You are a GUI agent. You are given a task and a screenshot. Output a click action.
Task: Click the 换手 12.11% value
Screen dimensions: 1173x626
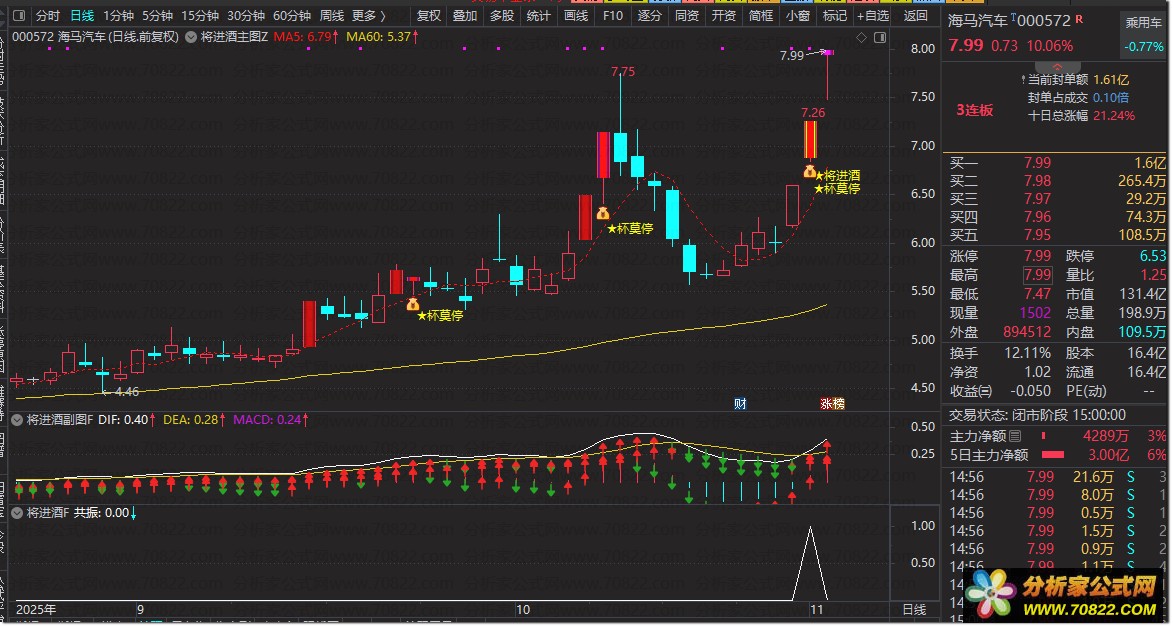click(x=1027, y=353)
